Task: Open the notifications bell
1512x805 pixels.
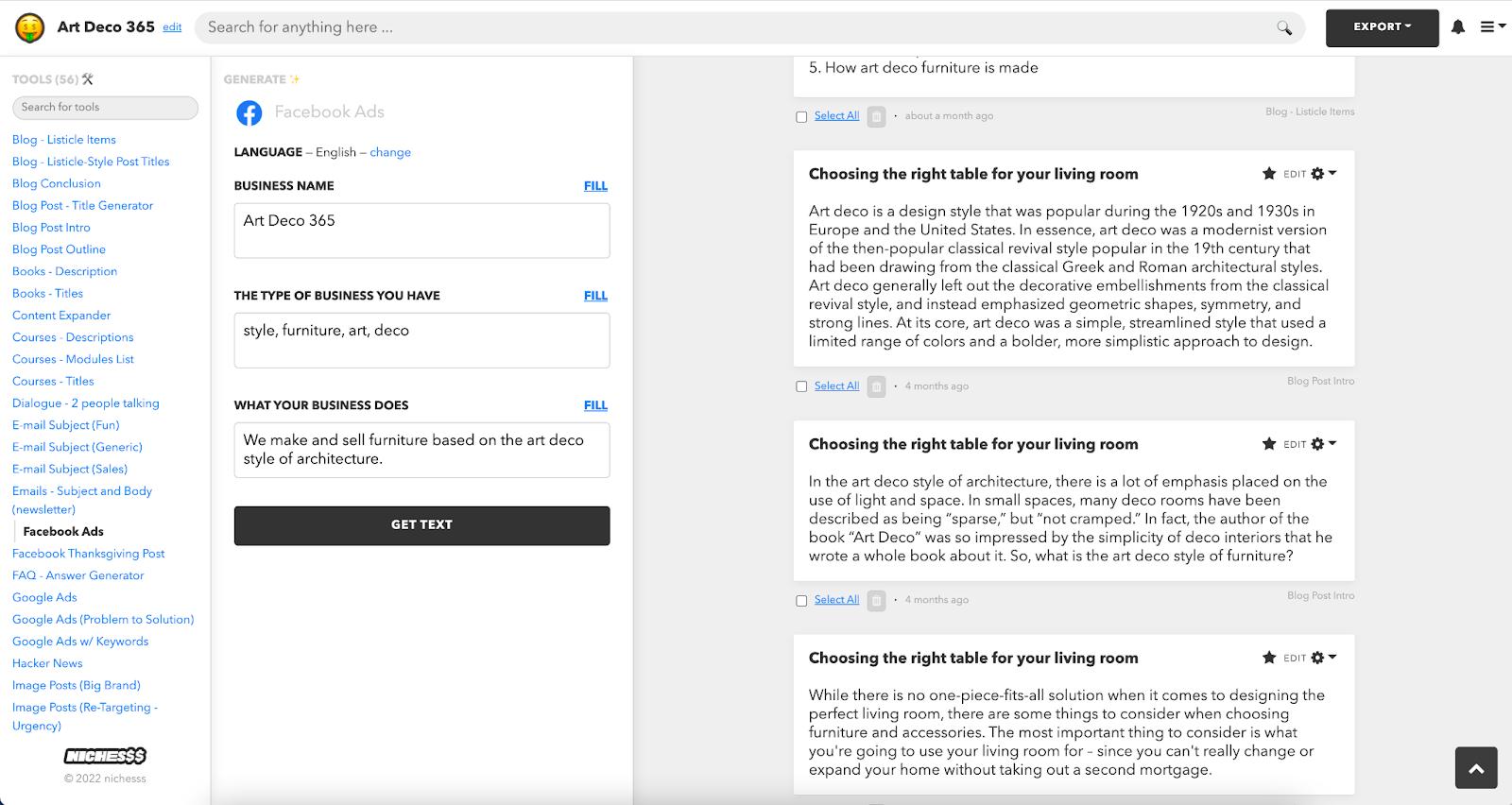Action: pyautogui.click(x=1458, y=27)
